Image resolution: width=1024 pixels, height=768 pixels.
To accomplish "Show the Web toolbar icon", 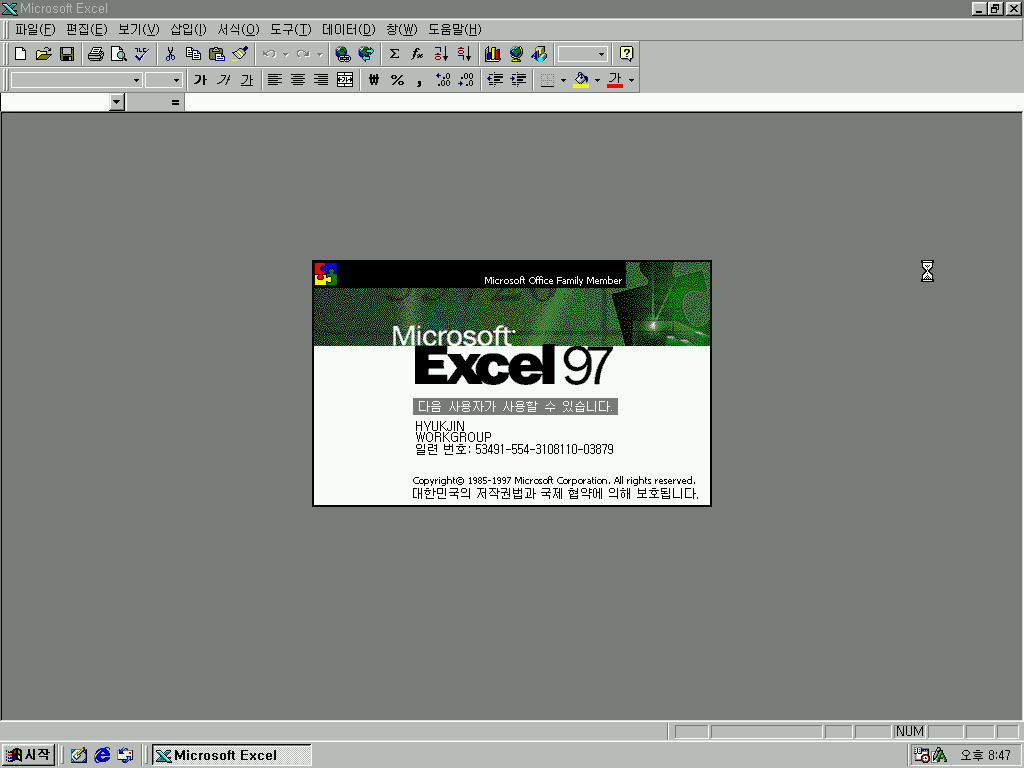I will (366, 54).
